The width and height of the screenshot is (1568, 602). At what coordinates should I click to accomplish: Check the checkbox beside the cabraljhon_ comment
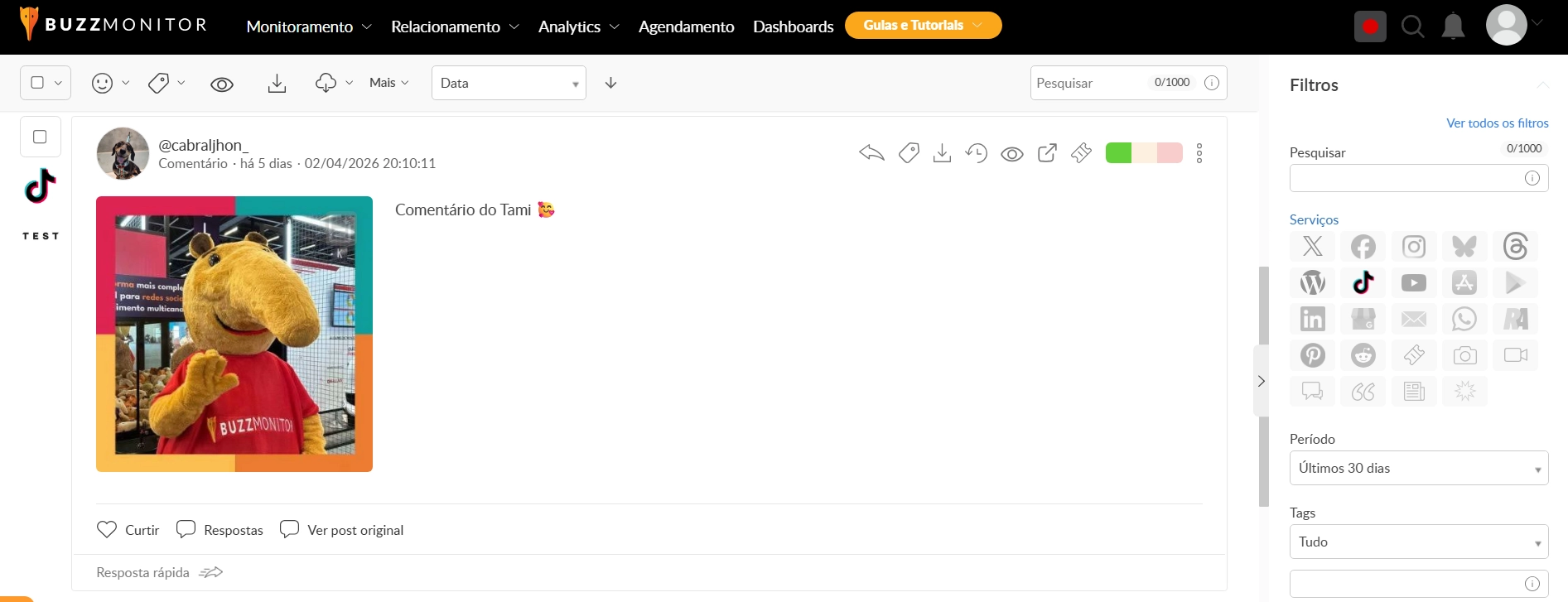coord(40,137)
